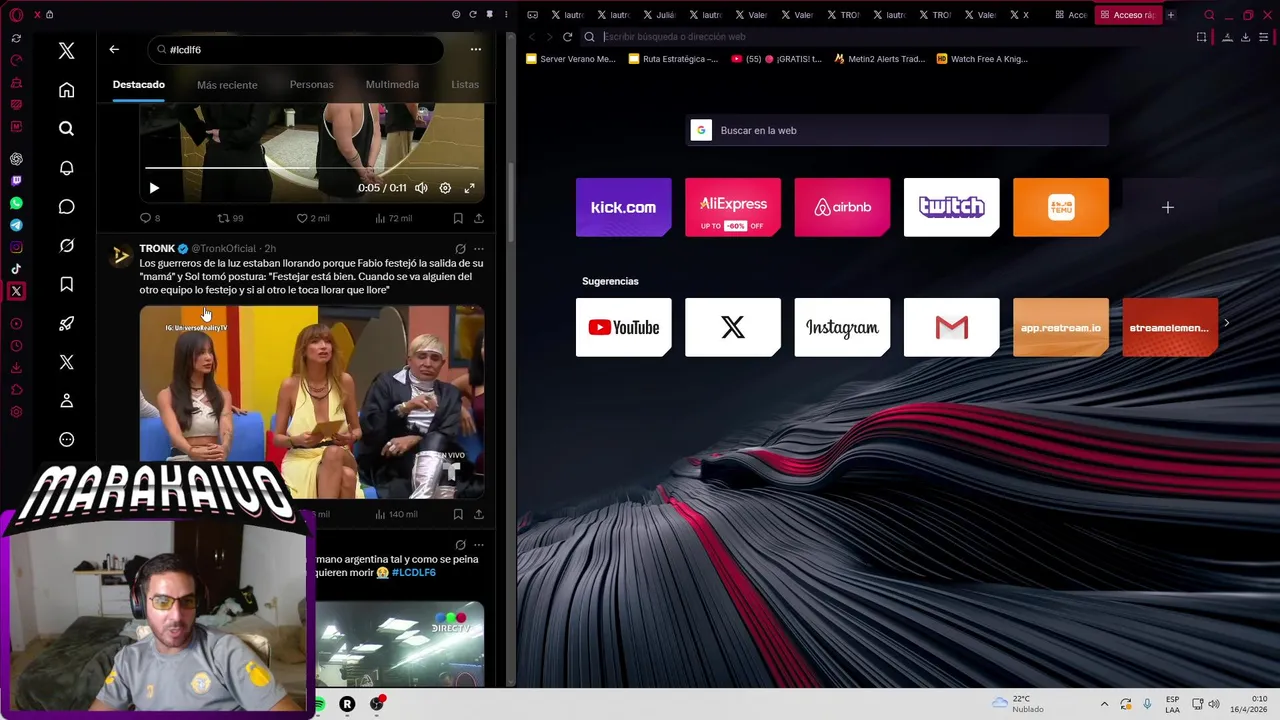
Task: Switch to Acceso rápido active tab
Action: click(1127, 15)
